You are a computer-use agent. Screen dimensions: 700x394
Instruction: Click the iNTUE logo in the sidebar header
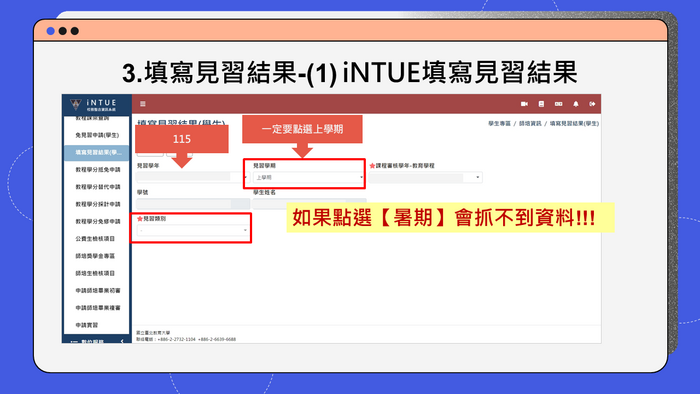[x=94, y=104]
